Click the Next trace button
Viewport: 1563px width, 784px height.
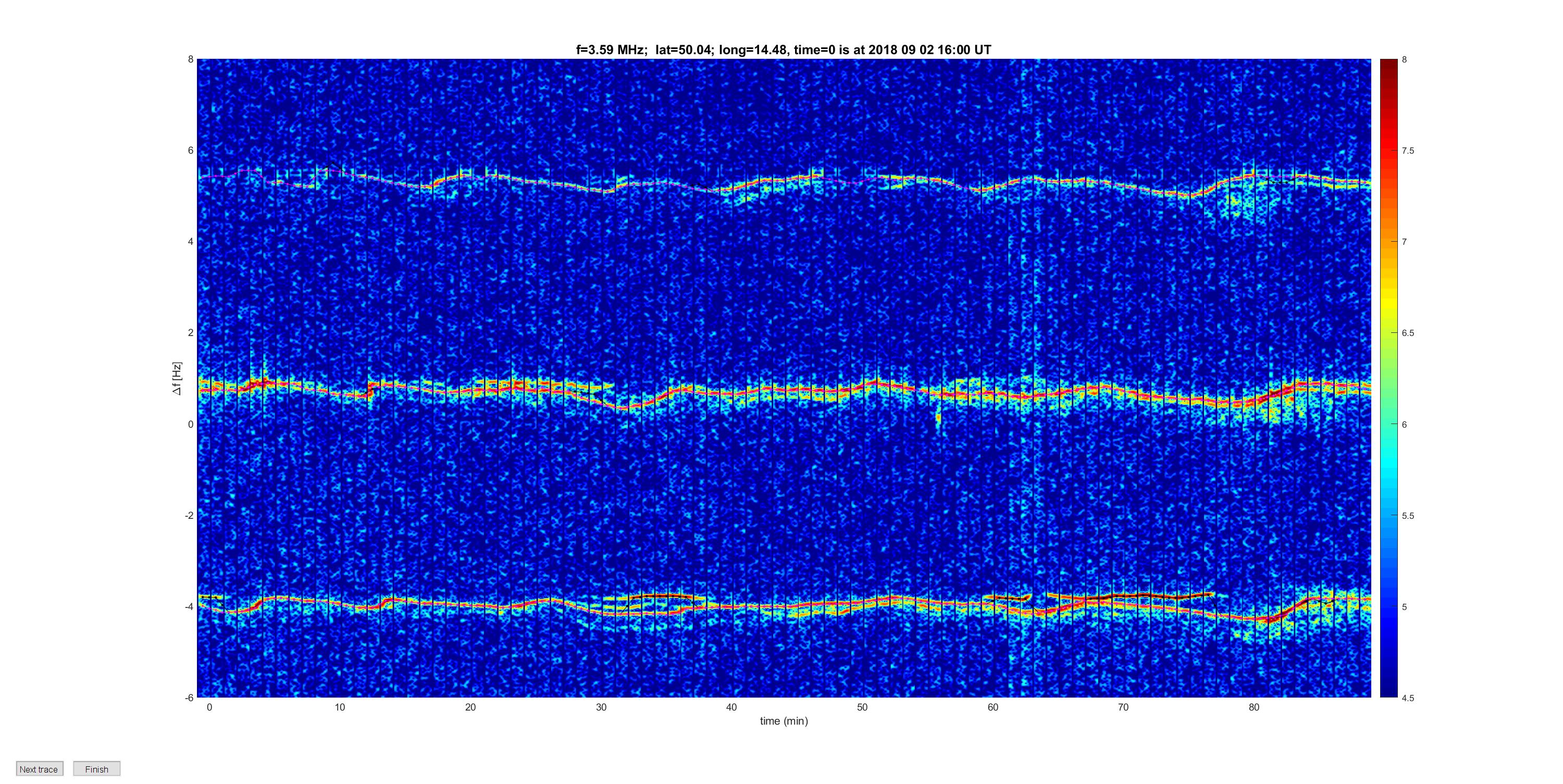pyautogui.click(x=39, y=769)
